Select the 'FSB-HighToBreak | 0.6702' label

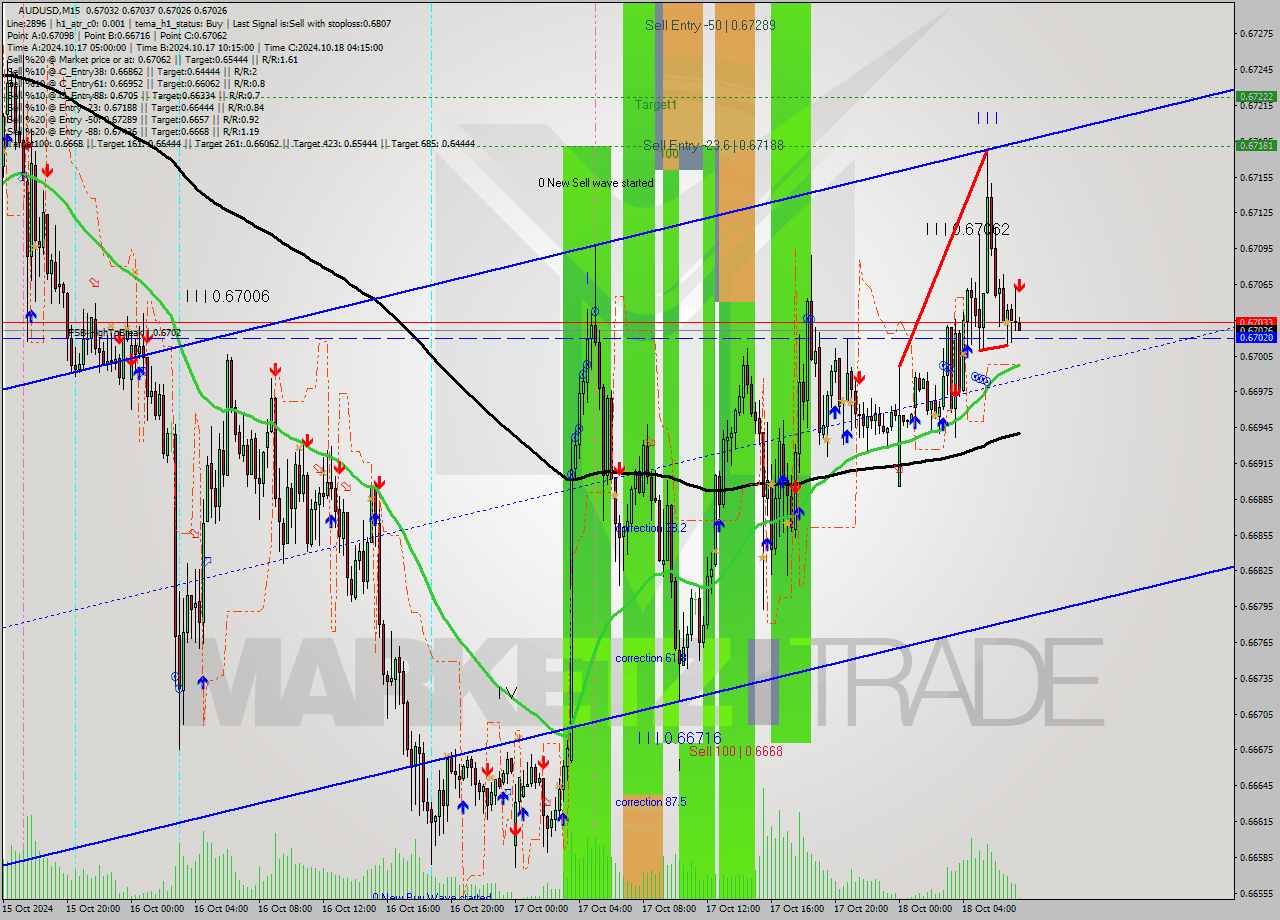click(x=124, y=333)
